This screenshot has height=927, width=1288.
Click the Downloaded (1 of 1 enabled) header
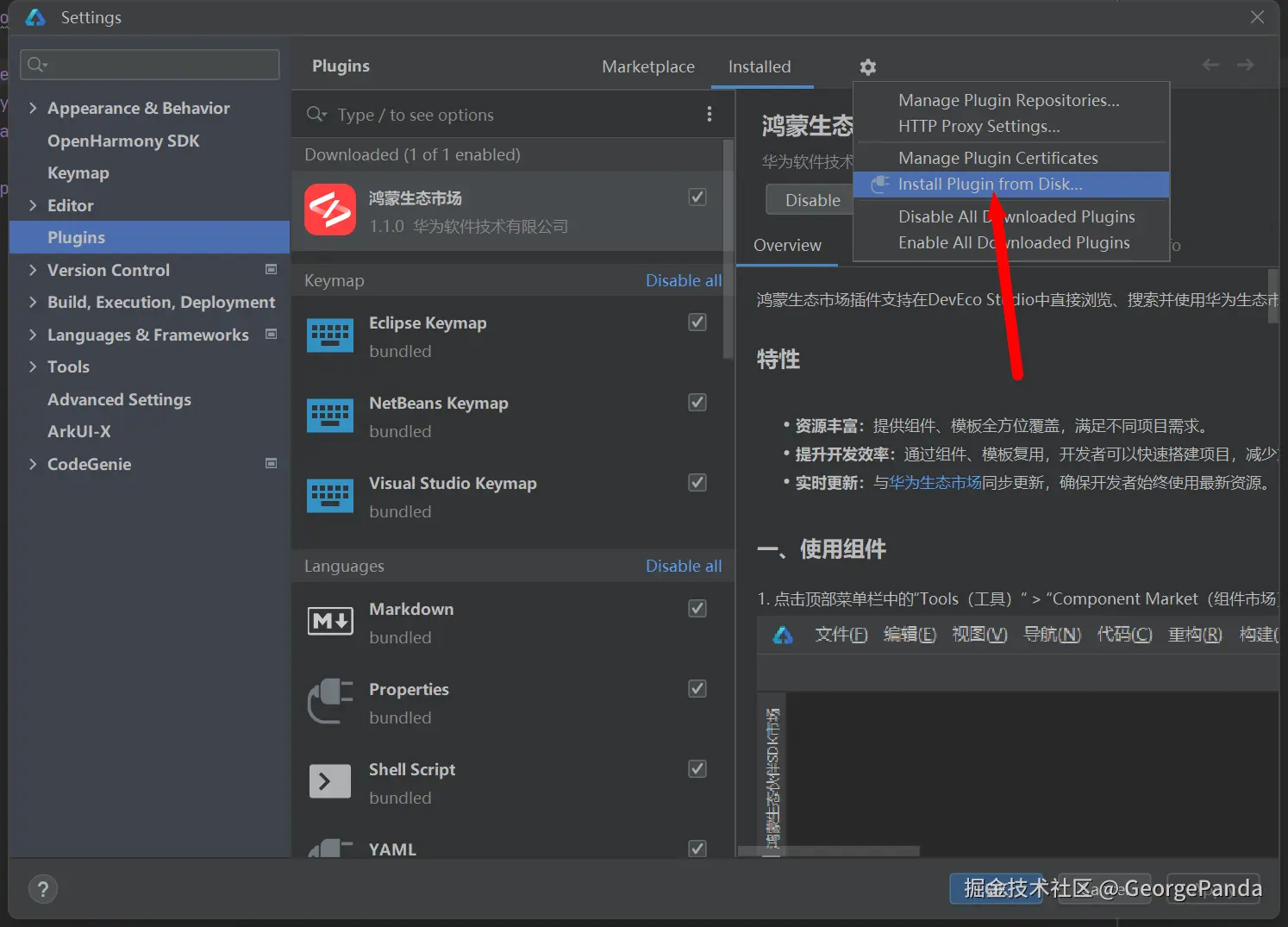click(412, 154)
